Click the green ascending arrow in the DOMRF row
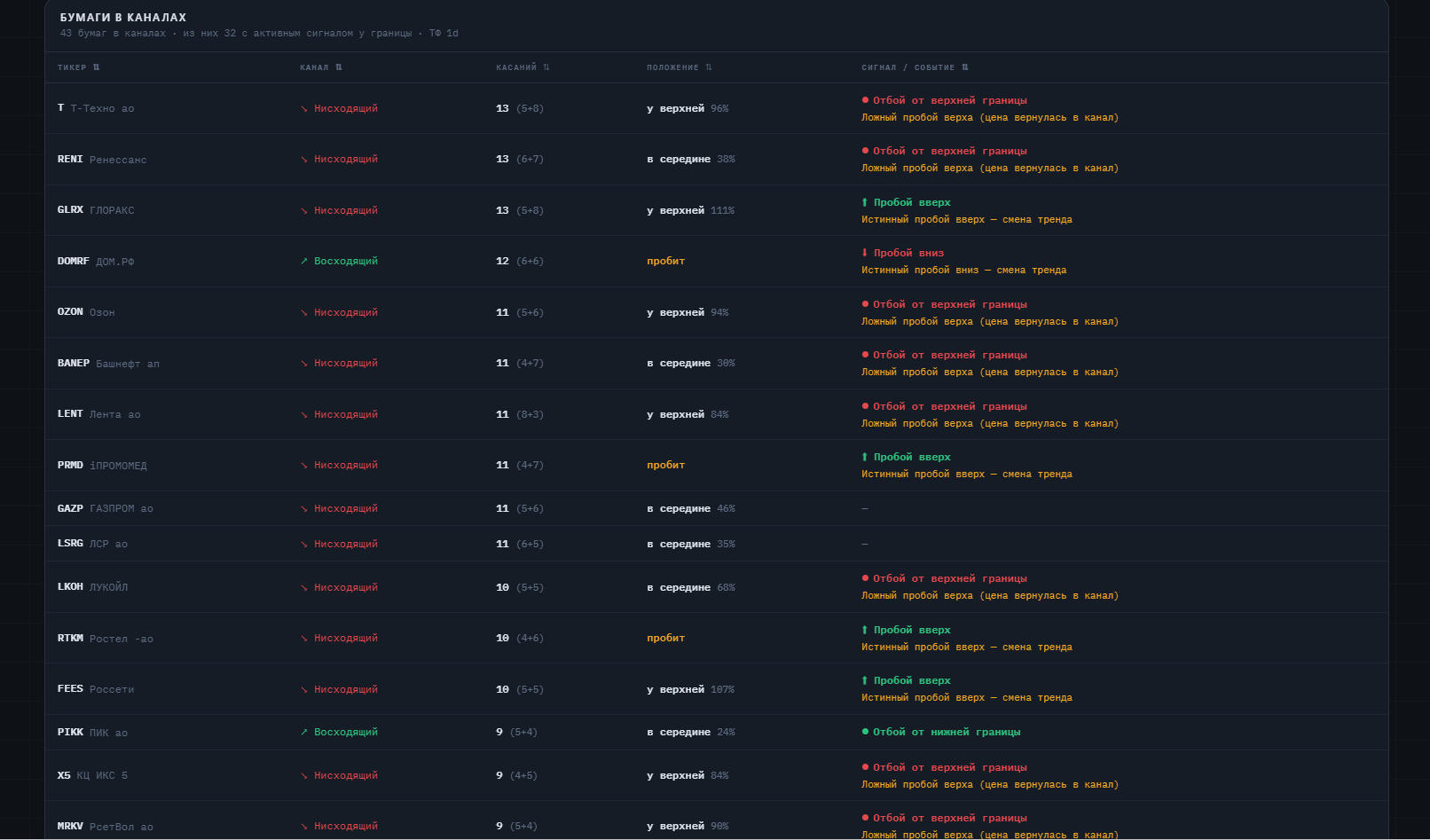Screen dimensions: 1430x840 click(x=304, y=261)
